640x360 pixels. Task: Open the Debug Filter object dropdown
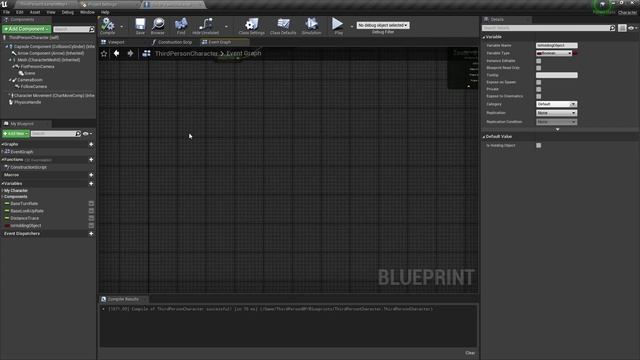tap(383, 25)
